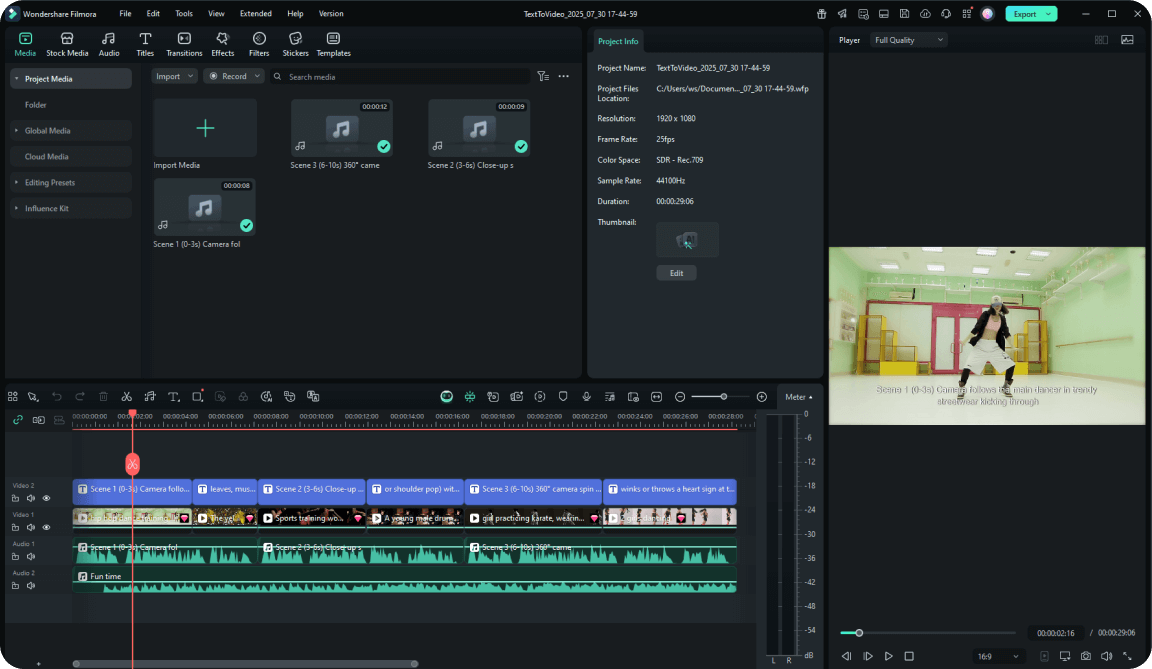Open the Templates tab

click(x=334, y=44)
